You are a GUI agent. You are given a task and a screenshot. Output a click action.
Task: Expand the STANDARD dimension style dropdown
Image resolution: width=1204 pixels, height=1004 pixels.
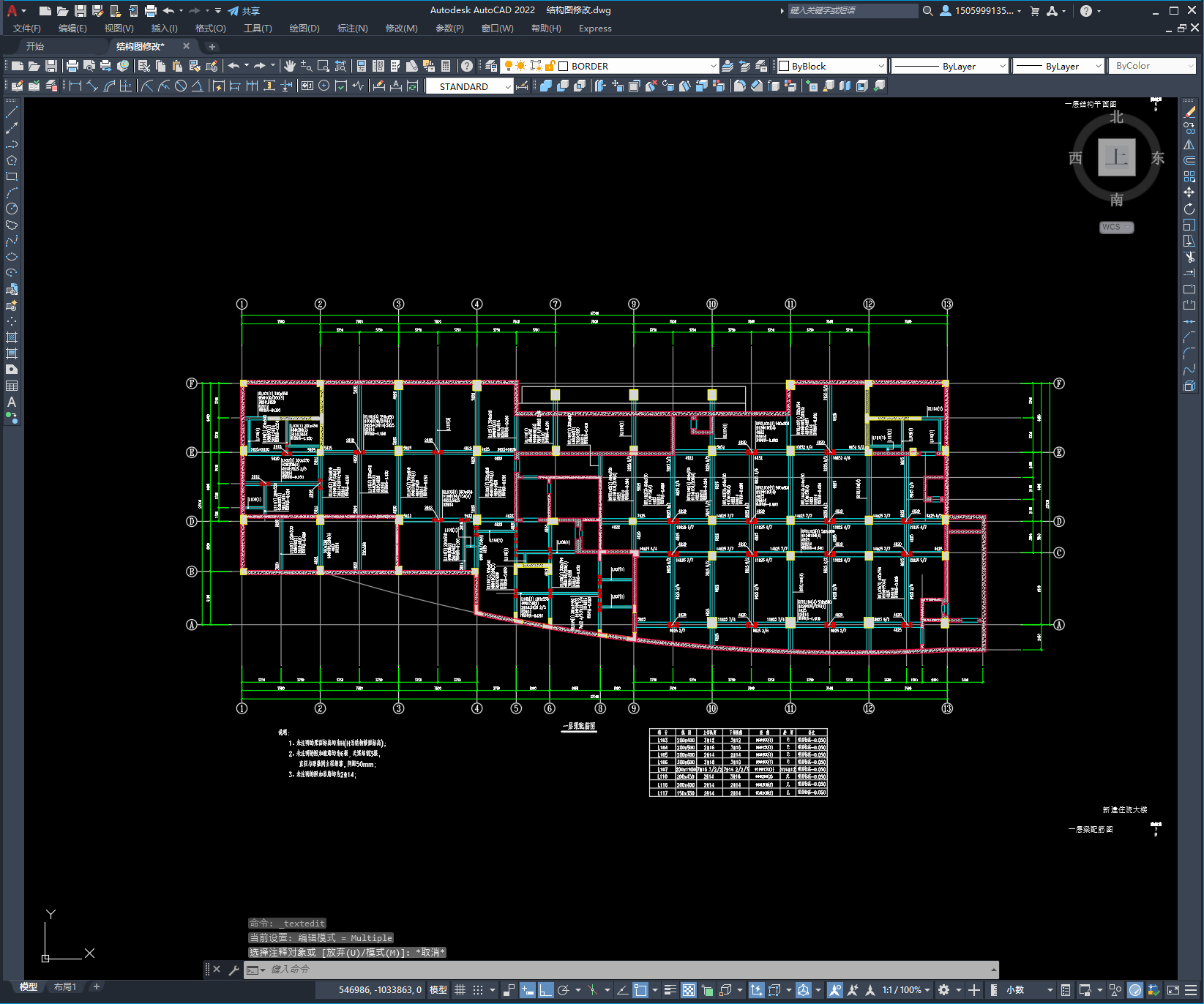pos(507,86)
